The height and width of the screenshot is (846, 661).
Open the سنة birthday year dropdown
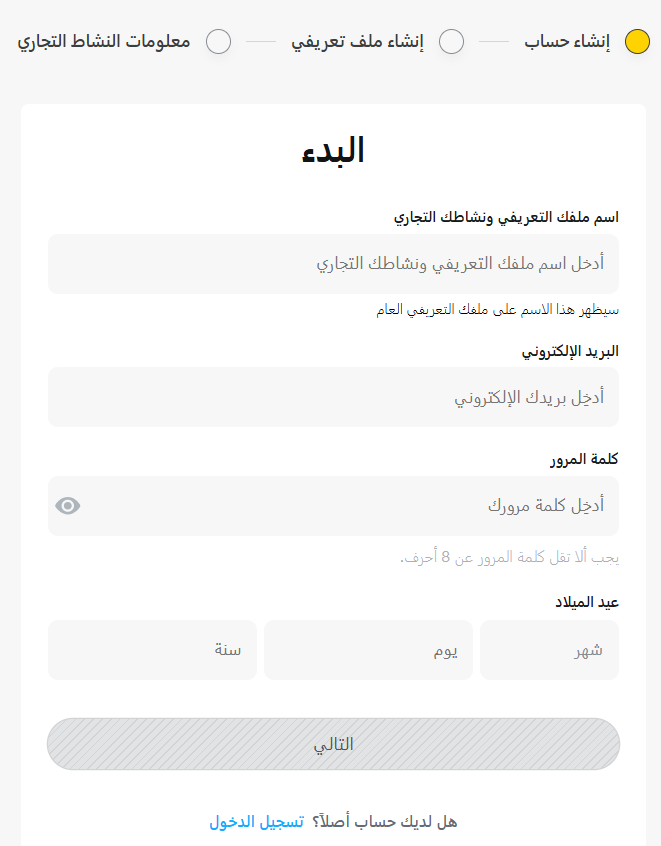click(x=152, y=650)
